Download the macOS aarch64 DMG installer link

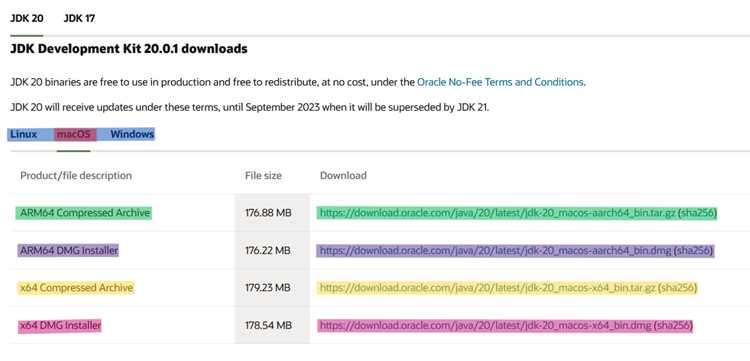coord(496,250)
